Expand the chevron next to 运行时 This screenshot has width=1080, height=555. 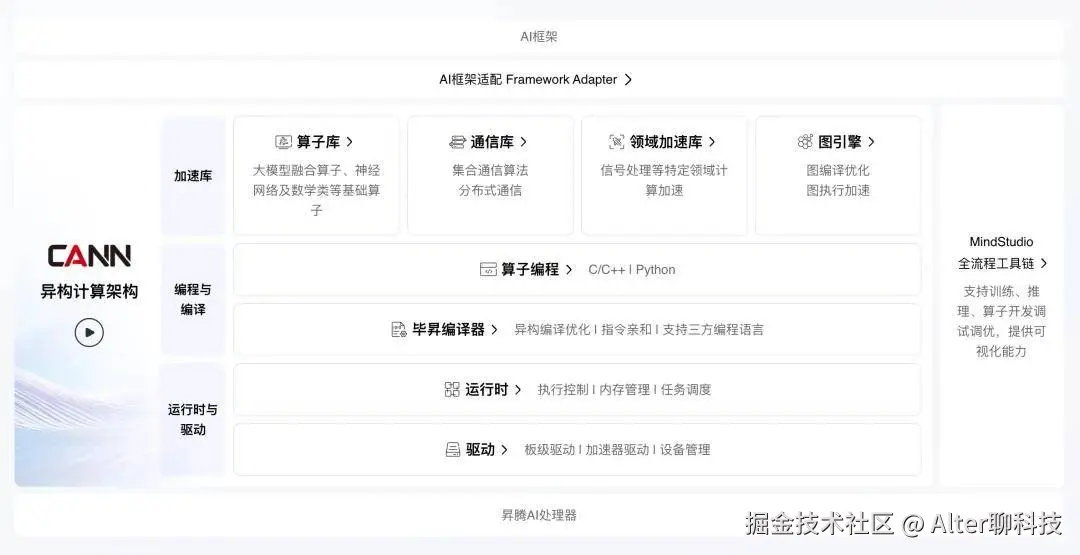[518, 390]
